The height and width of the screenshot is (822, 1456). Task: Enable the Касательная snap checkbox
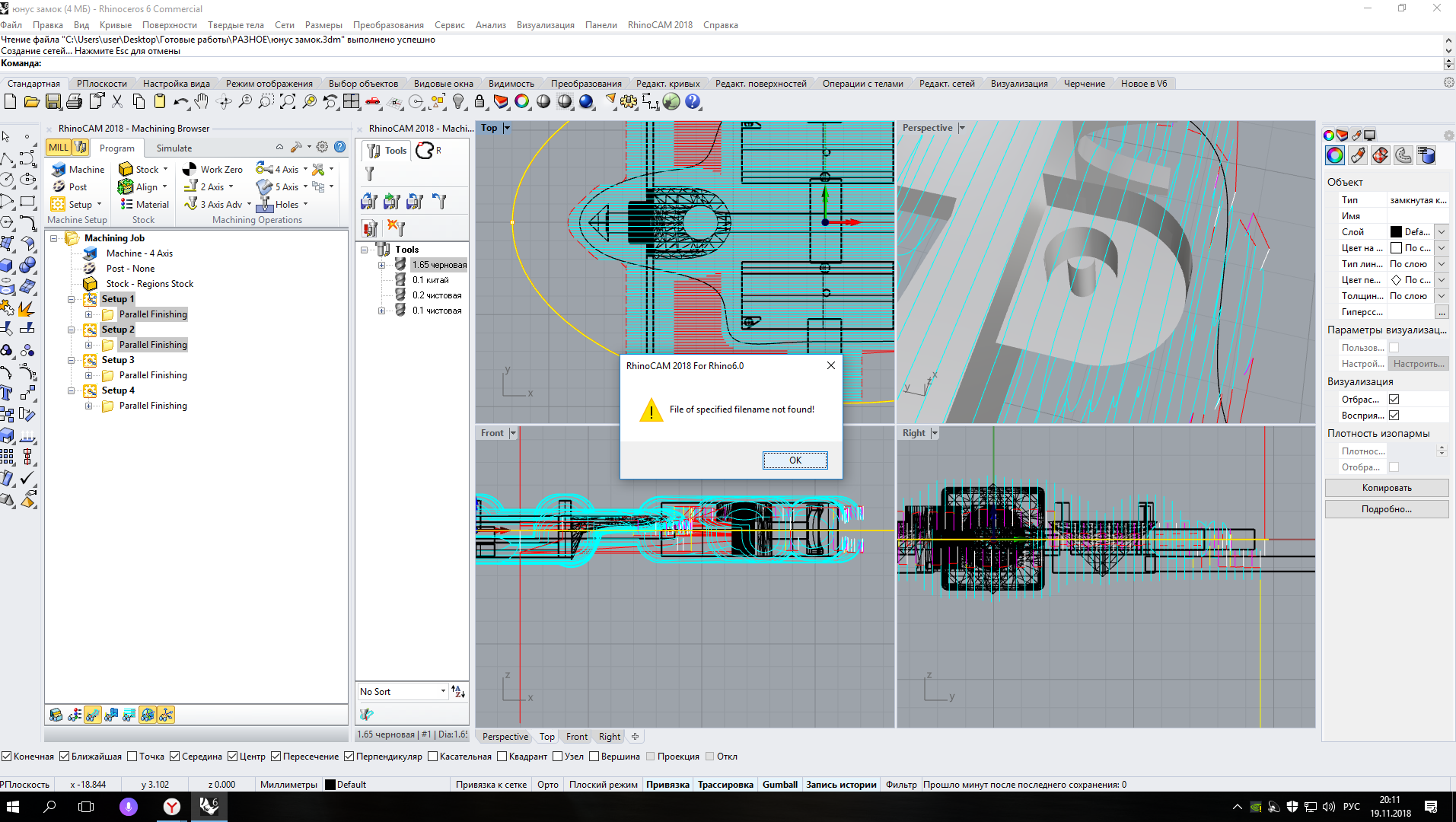click(x=433, y=757)
